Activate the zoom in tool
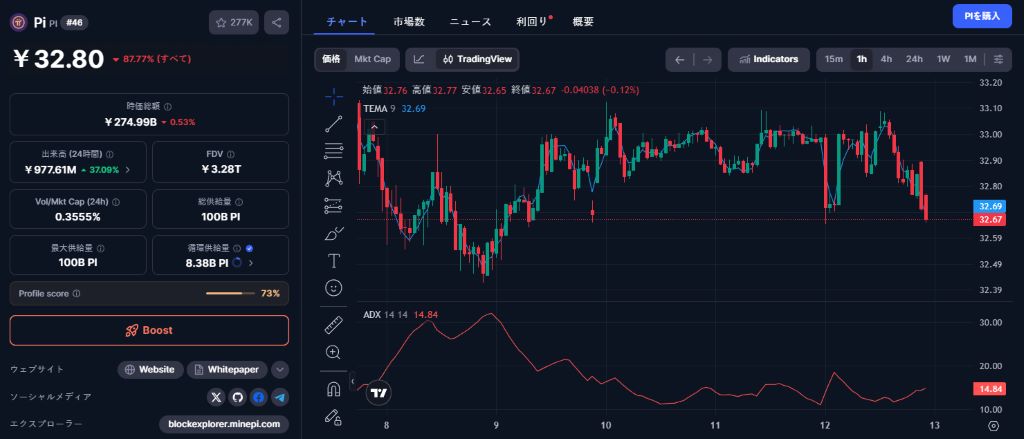1024x439 pixels. 334,352
